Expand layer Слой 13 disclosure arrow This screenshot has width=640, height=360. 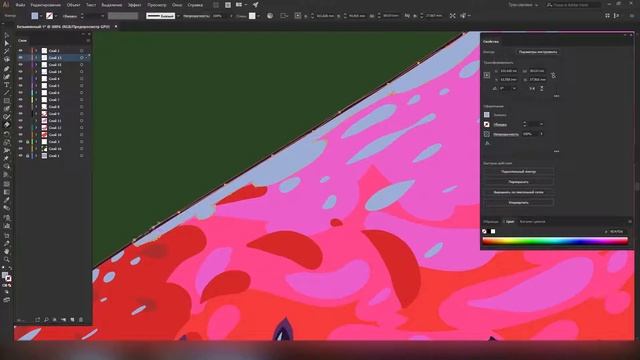point(36,58)
